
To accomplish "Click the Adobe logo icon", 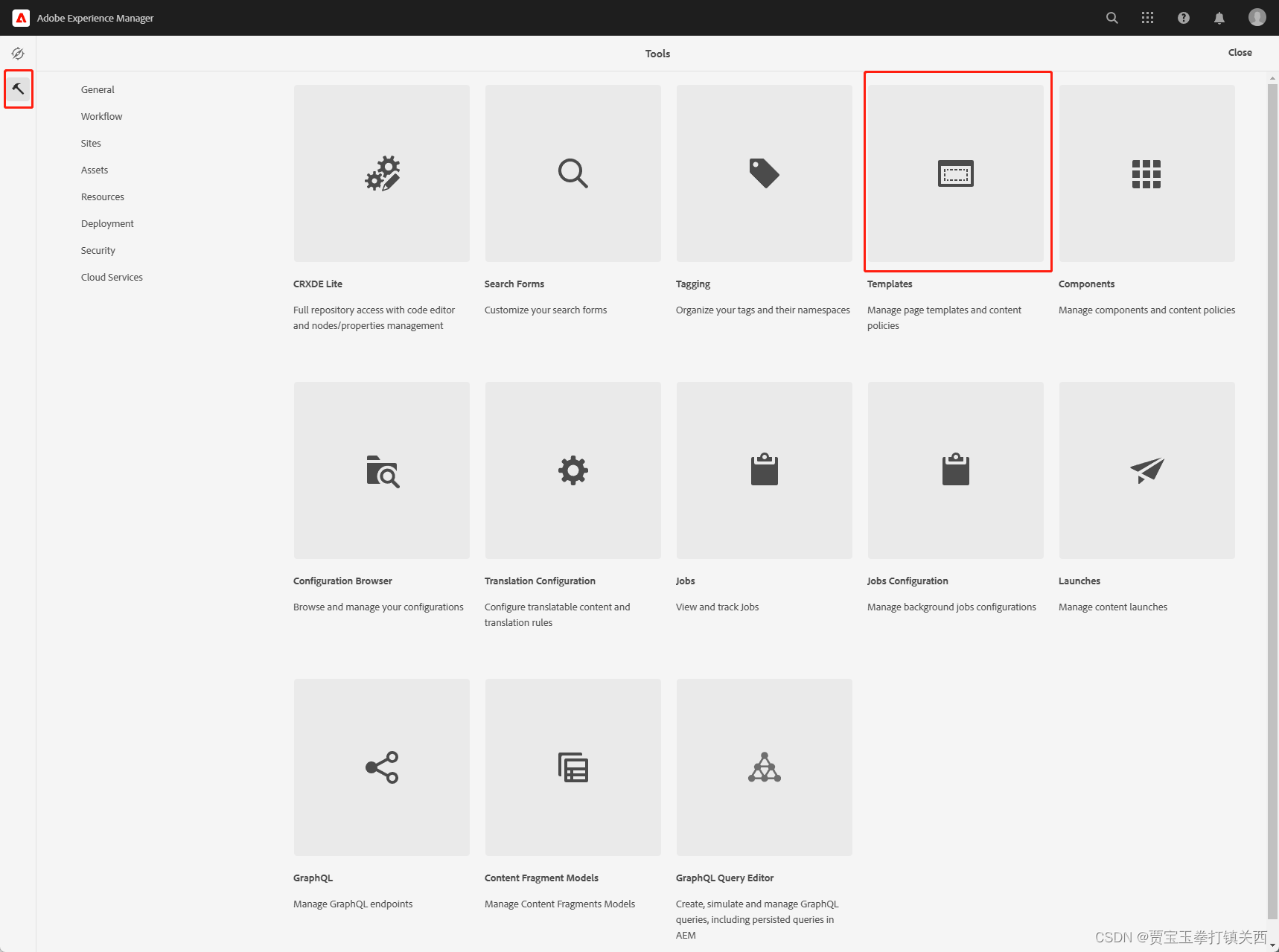I will (x=21, y=18).
